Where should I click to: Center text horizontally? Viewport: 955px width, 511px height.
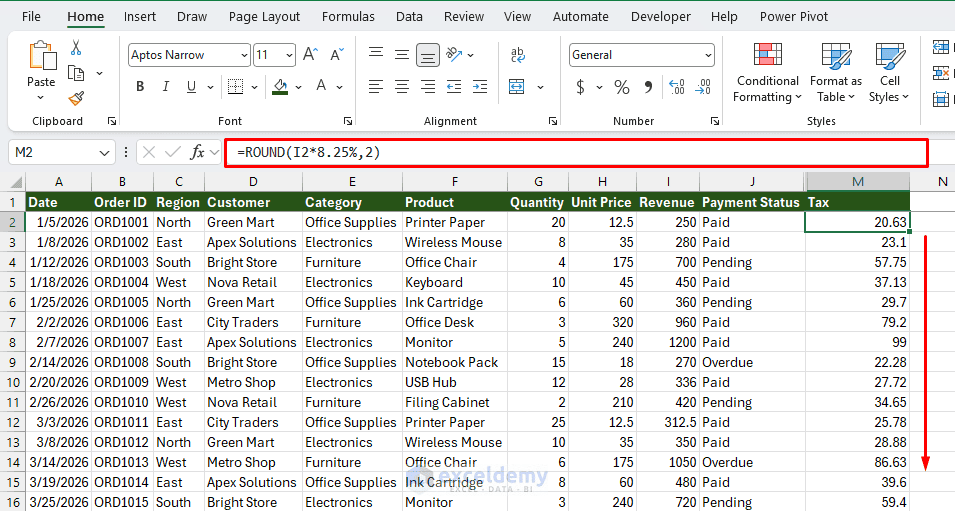coord(402,86)
